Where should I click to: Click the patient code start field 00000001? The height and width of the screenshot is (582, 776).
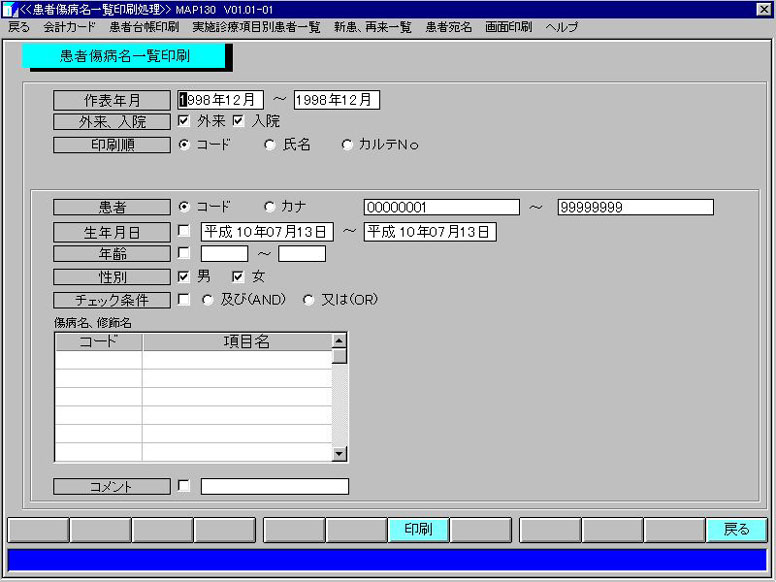[441, 207]
